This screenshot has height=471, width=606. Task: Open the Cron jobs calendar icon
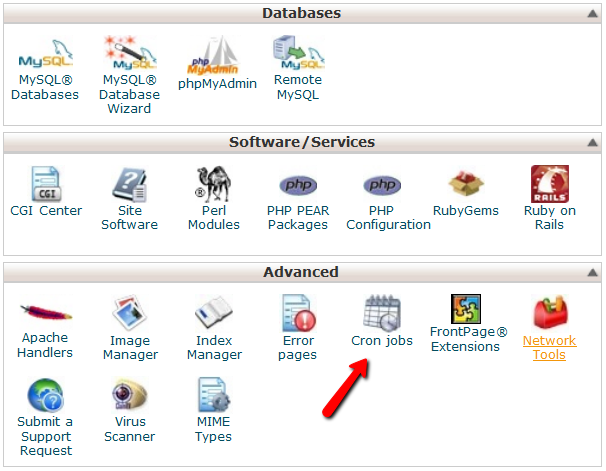click(381, 313)
